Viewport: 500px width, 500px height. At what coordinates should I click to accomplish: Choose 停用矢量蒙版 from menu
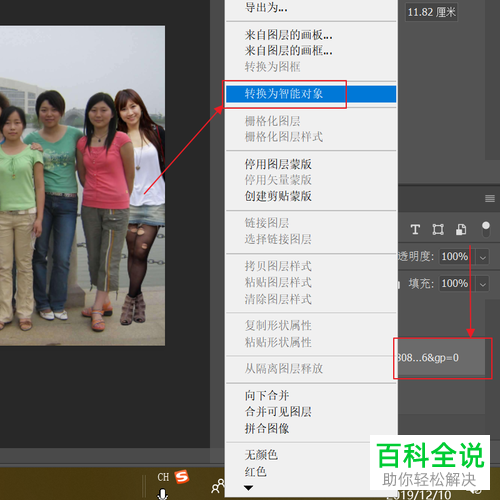click(311, 180)
